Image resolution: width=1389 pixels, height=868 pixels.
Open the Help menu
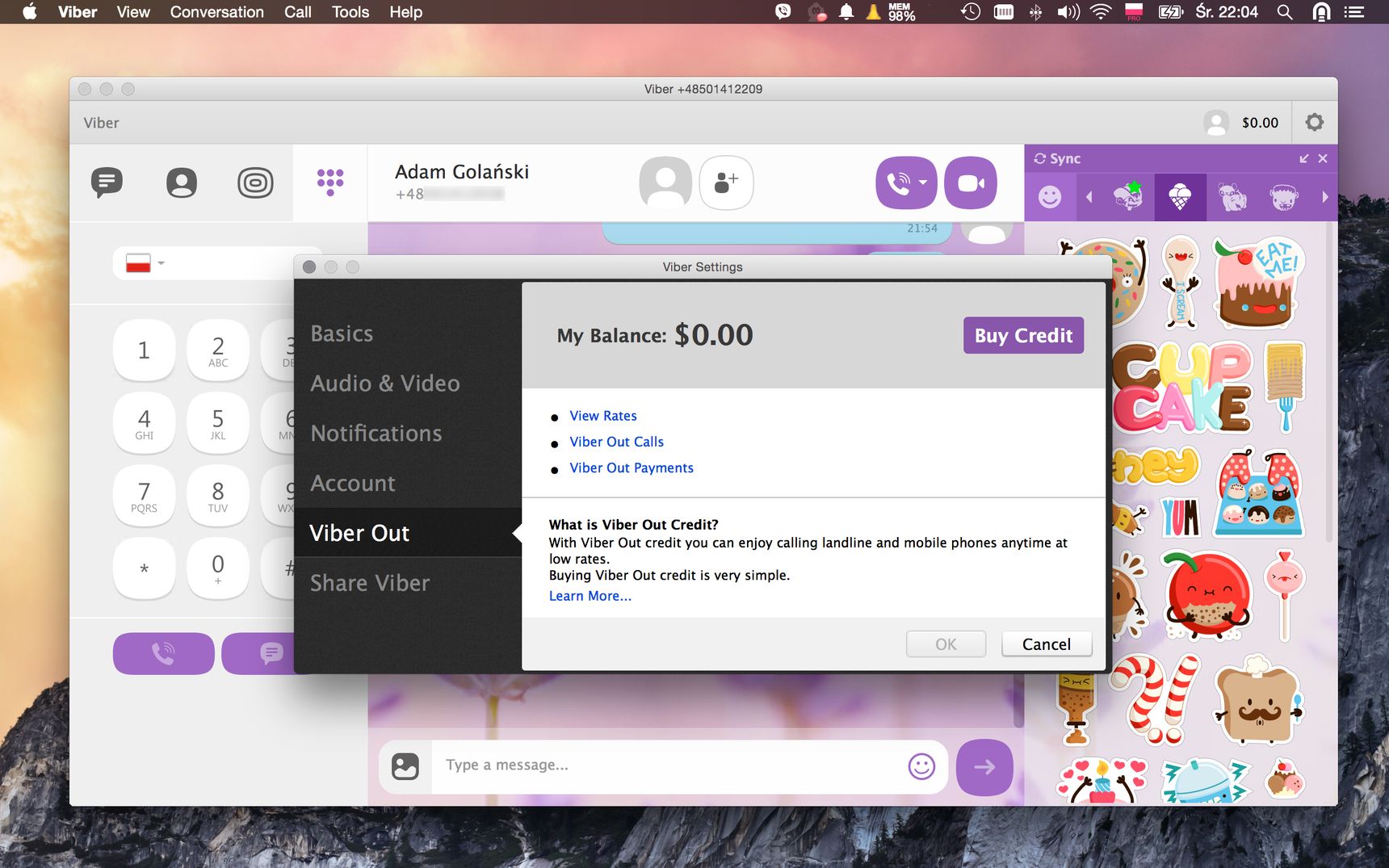pos(405,12)
